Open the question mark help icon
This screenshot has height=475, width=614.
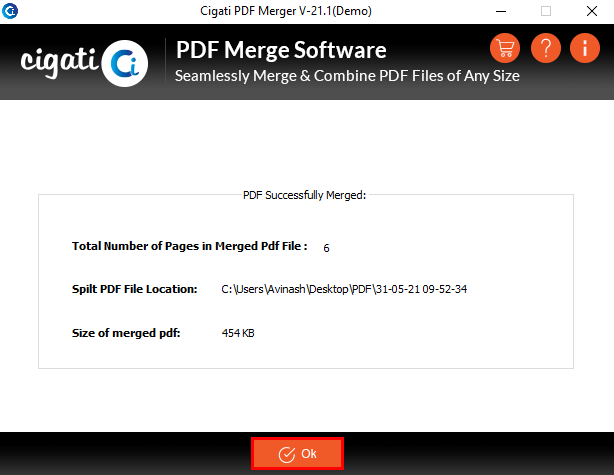(x=545, y=48)
